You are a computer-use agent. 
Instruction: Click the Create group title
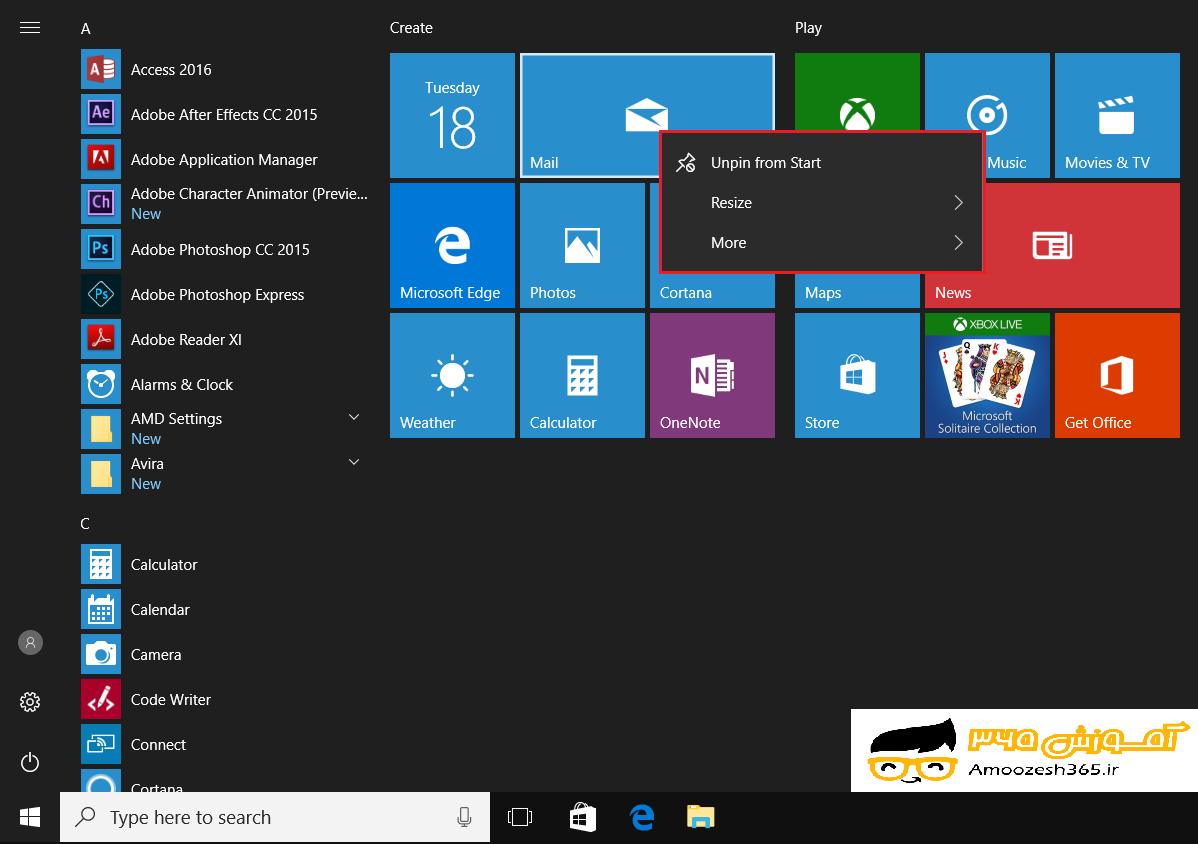pos(411,27)
